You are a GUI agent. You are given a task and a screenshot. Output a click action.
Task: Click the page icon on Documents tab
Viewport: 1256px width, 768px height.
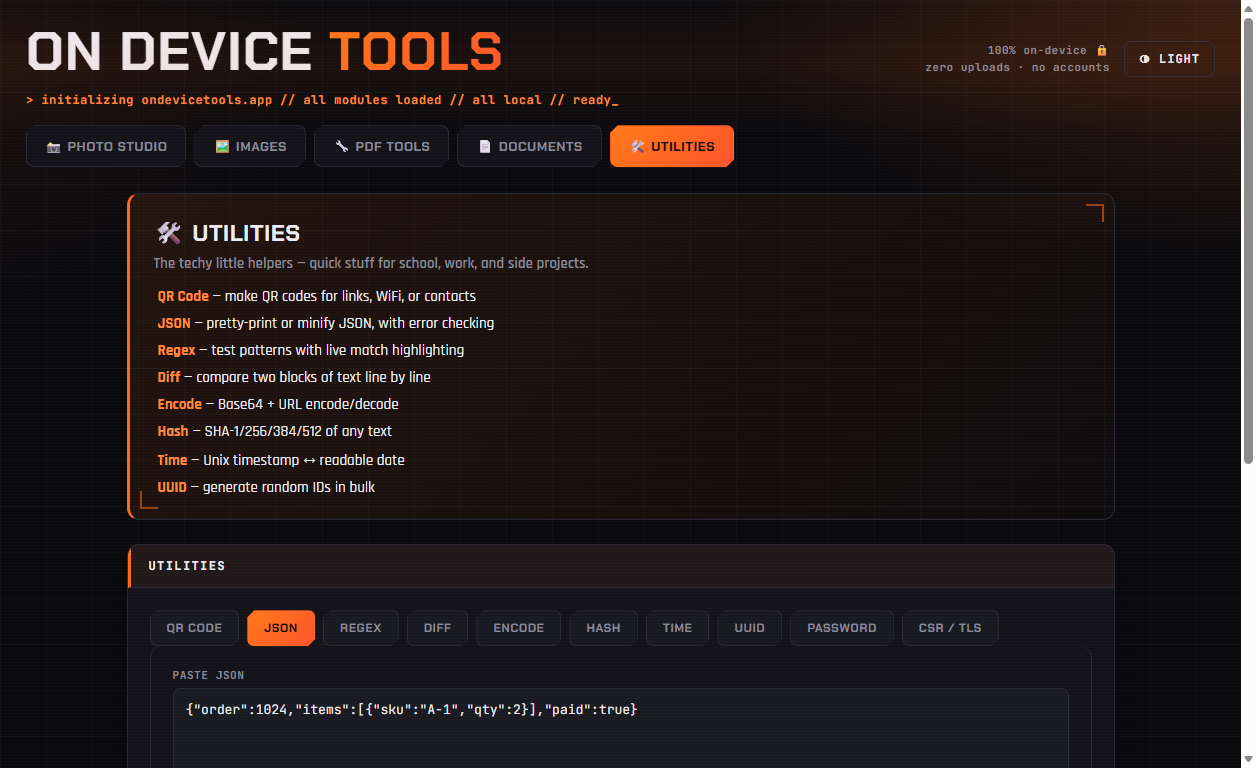(x=485, y=147)
